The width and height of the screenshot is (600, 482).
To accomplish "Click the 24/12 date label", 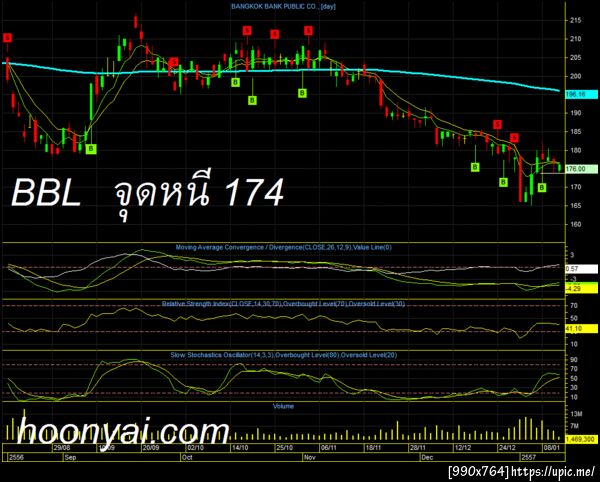I will (506, 448).
